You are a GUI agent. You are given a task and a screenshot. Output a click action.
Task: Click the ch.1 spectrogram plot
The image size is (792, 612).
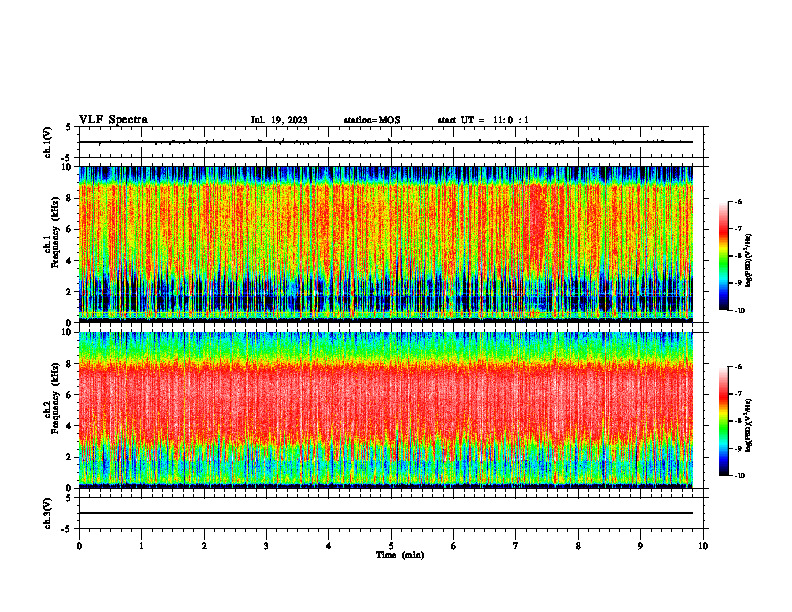[386, 244]
